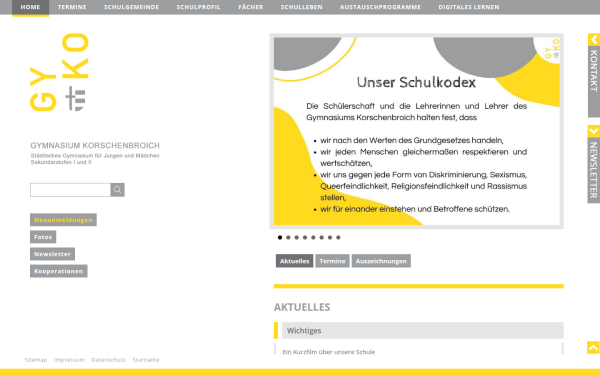600x375 pixels.
Task: Open the Sitemap footer link
Action: (x=36, y=360)
